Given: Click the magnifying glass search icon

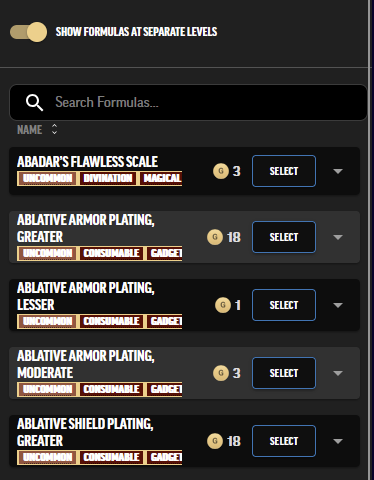Looking at the screenshot, I should pyautogui.click(x=34, y=102).
